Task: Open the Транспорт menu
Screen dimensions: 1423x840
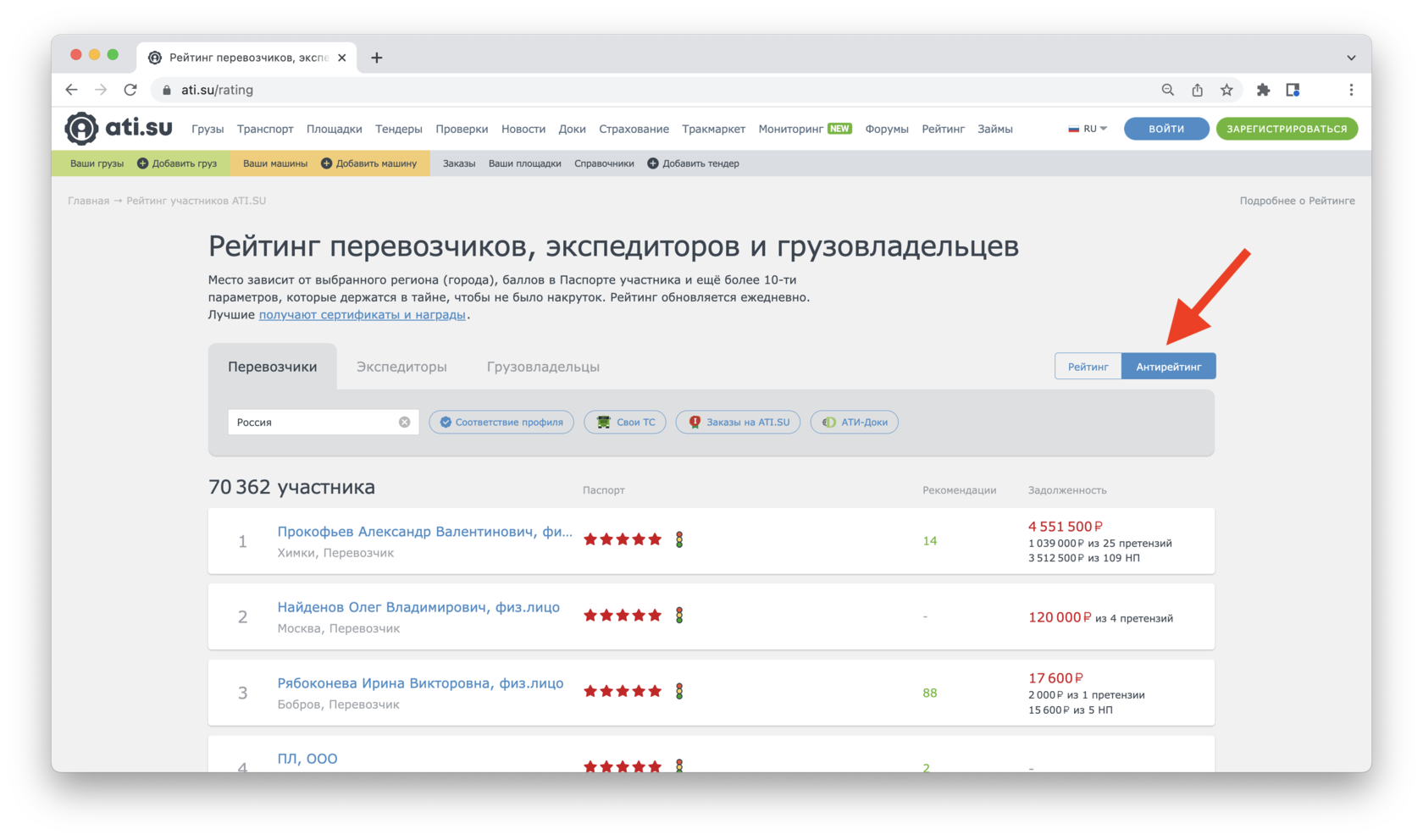Action: point(265,129)
